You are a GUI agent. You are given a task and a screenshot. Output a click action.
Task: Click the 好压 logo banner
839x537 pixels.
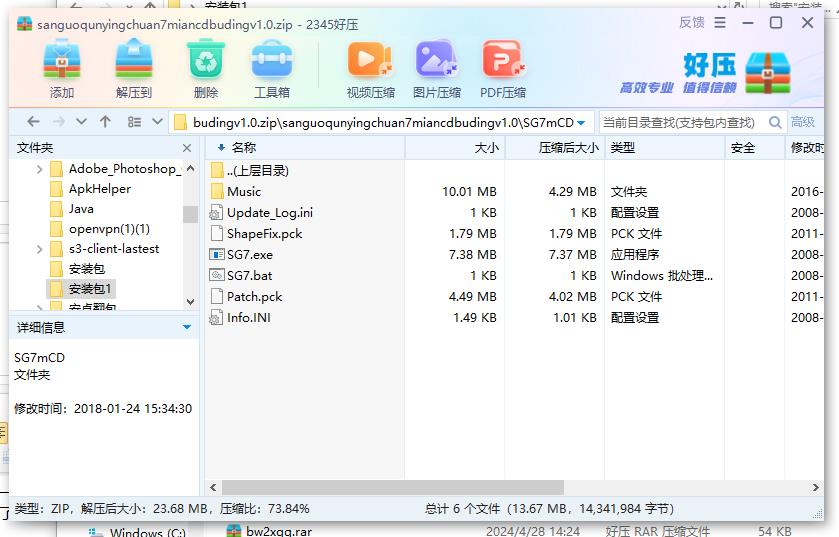[705, 73]
